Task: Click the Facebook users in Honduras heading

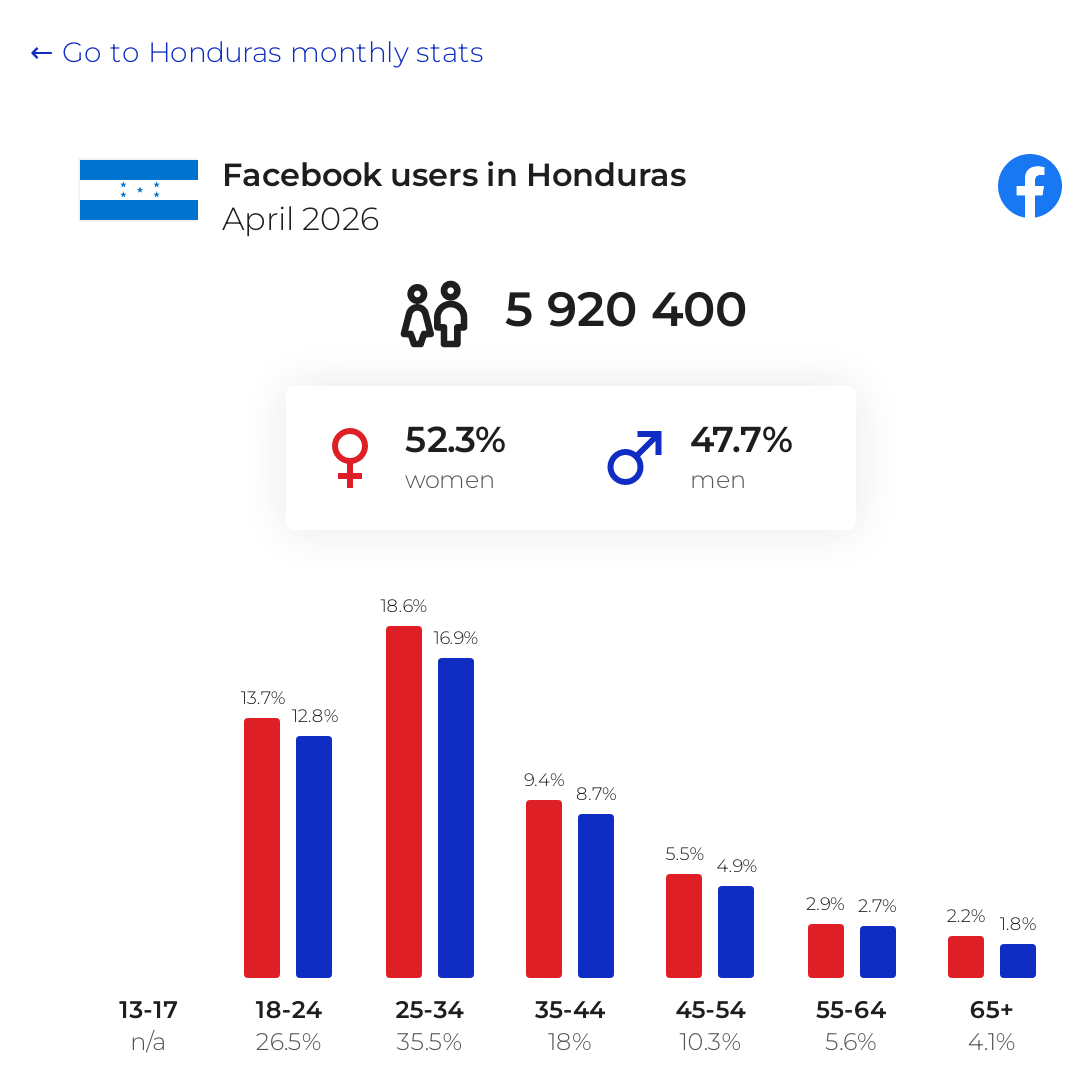Action: pyautogui.click(x=455, y=175)
